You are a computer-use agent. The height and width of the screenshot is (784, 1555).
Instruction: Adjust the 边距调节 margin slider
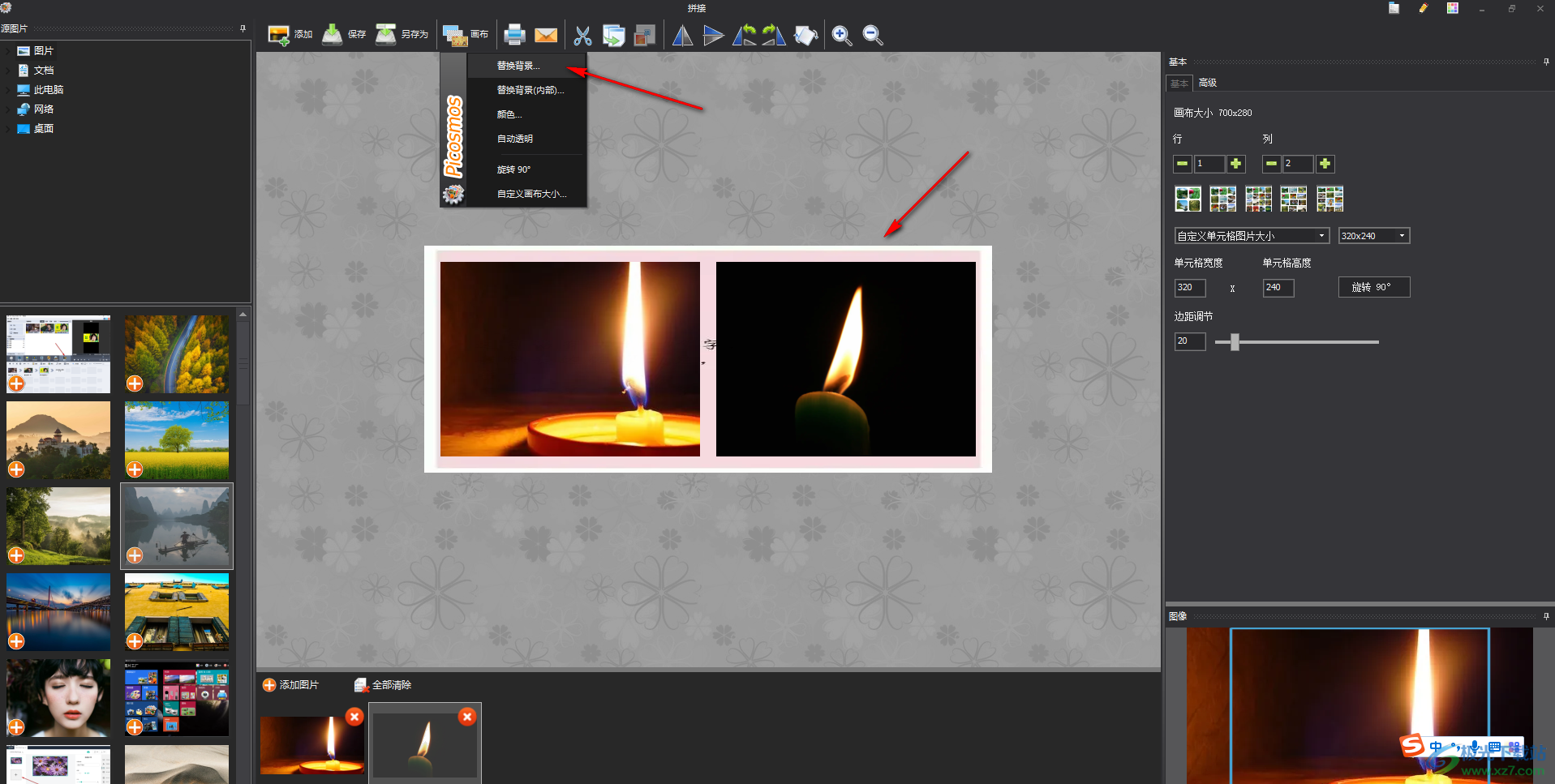[1235, 342]
